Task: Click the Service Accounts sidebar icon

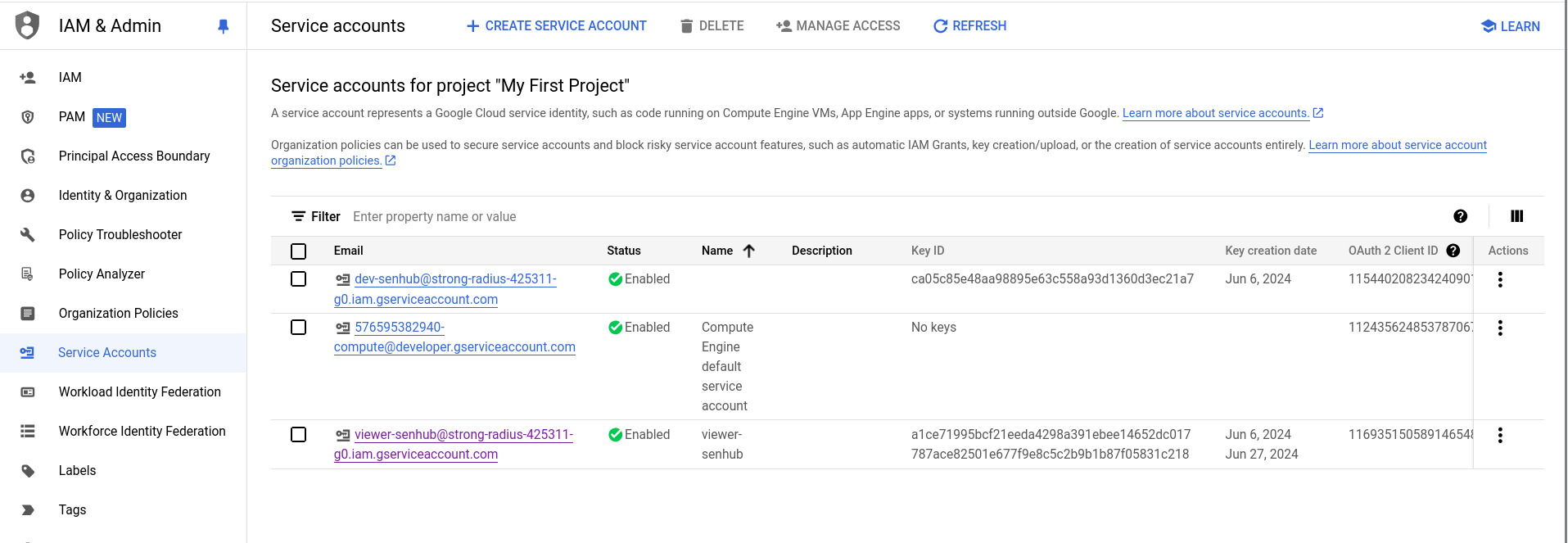Action: point(28,353)
